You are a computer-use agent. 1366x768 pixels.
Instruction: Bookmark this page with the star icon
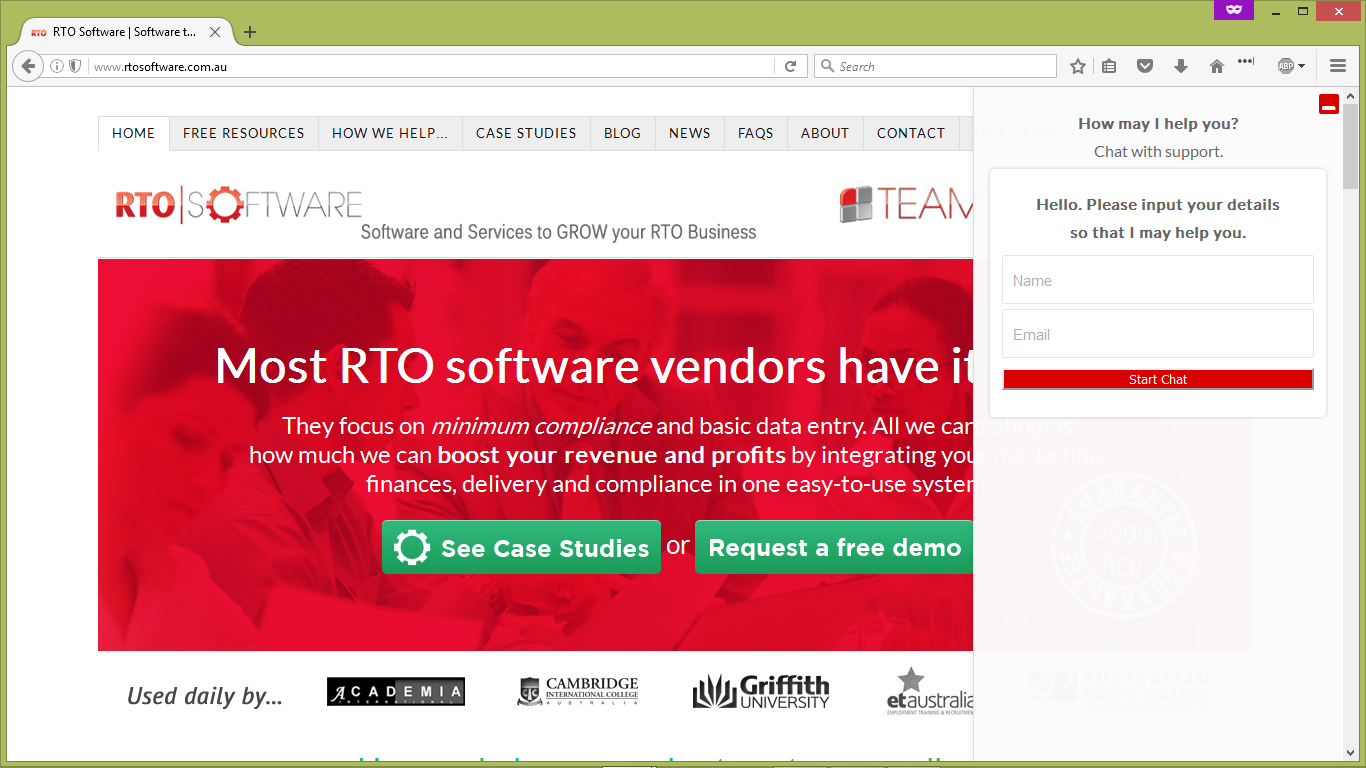pyautogui.click(x=1078, y=66)
